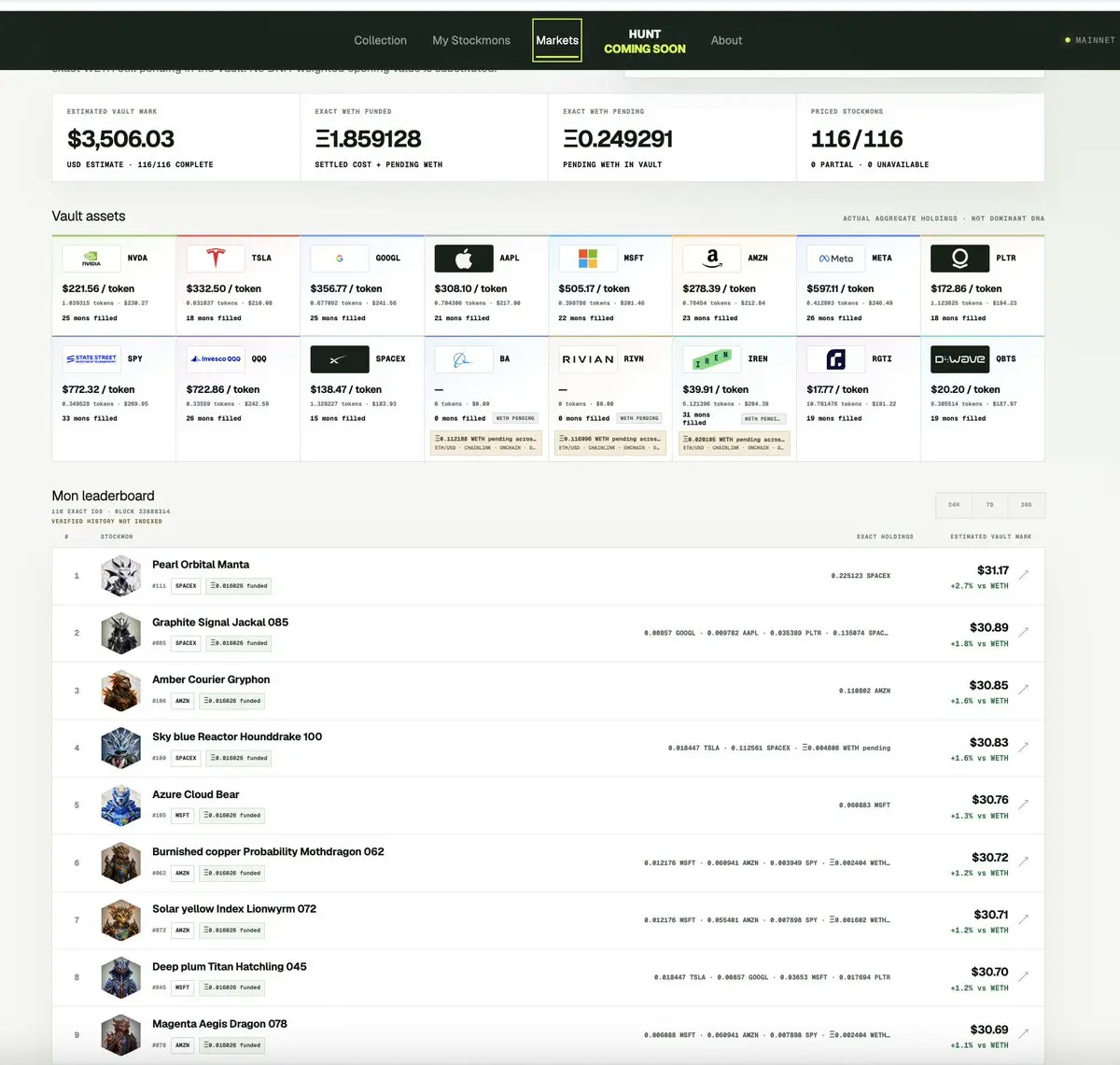Click the Apple logo icon

463,258
